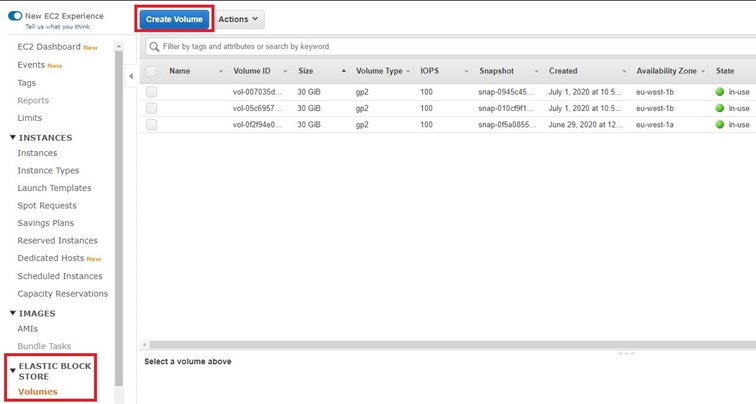Select Volumes under Elastic Block Store
This screenshot has height=404, width=756.
[38, 391]
